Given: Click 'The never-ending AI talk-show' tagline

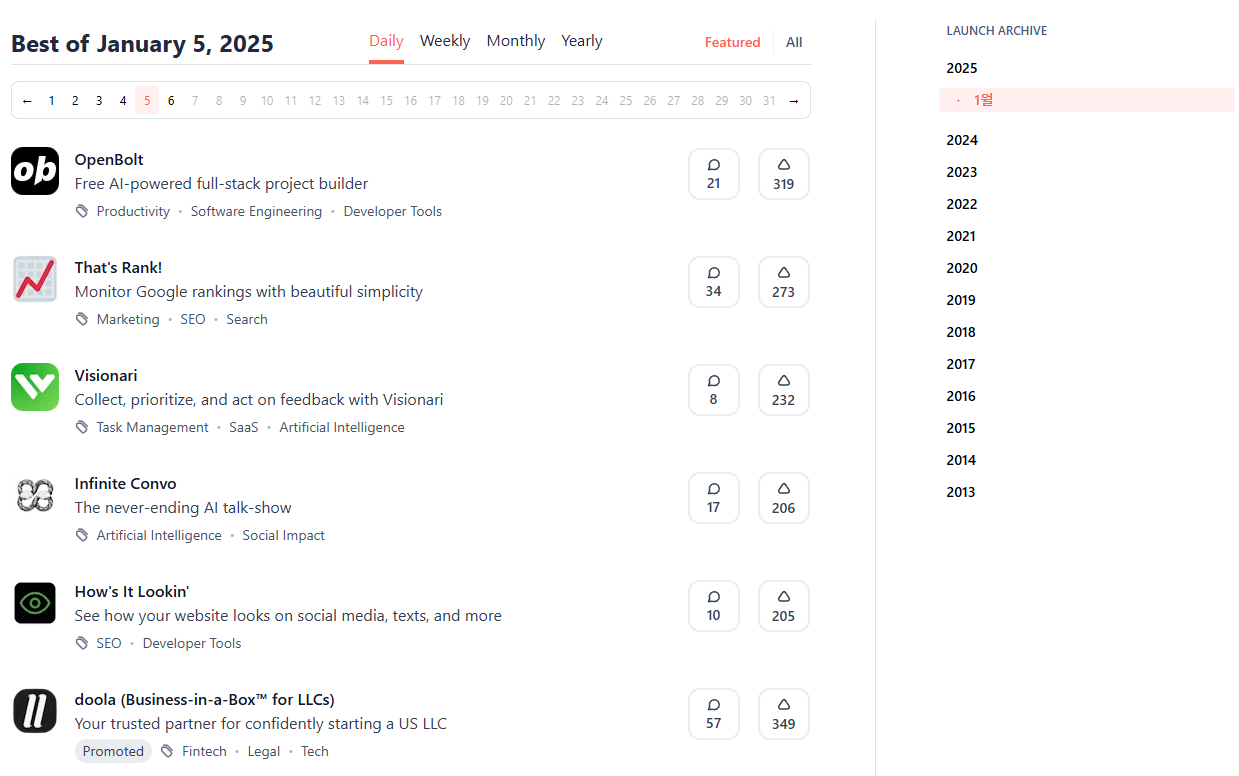Looking at the screenshot, I should (x=183, y=508).
